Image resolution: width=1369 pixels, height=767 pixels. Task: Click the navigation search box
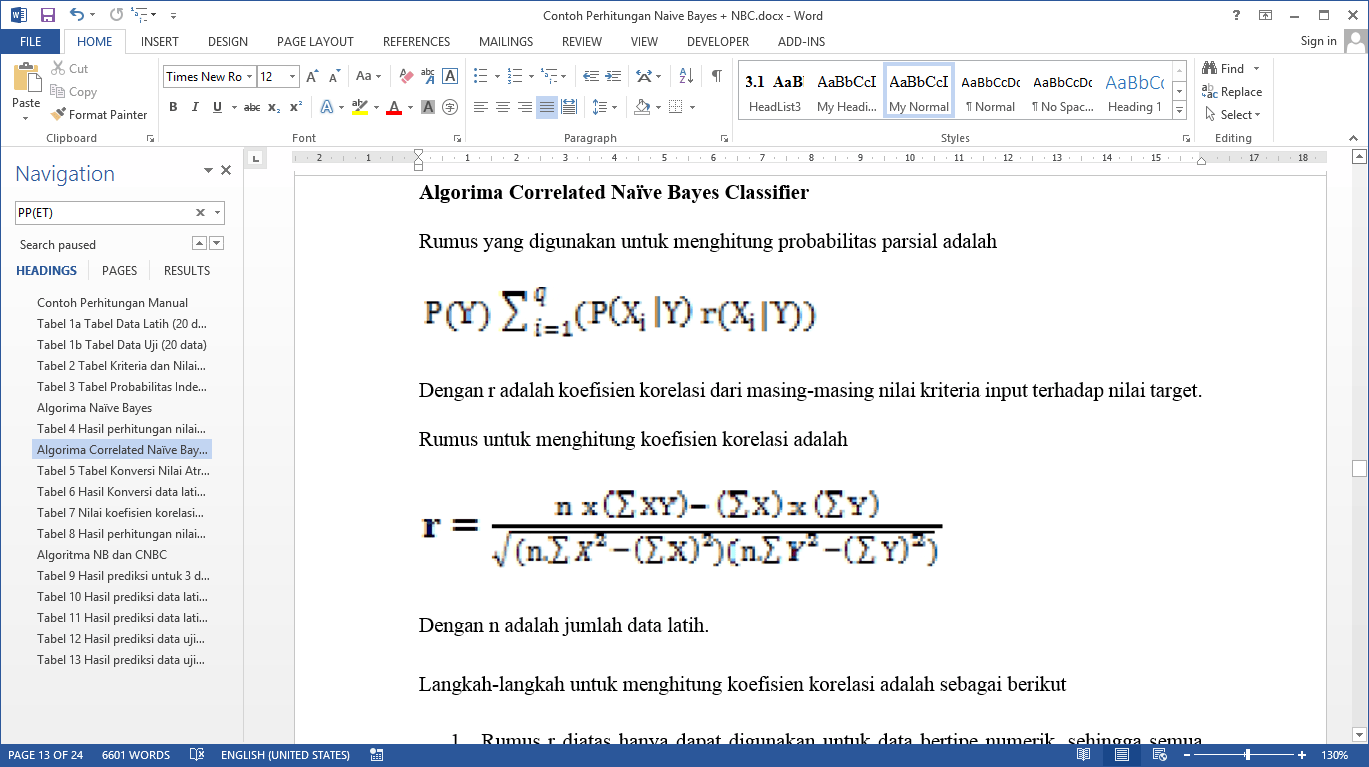103,213
